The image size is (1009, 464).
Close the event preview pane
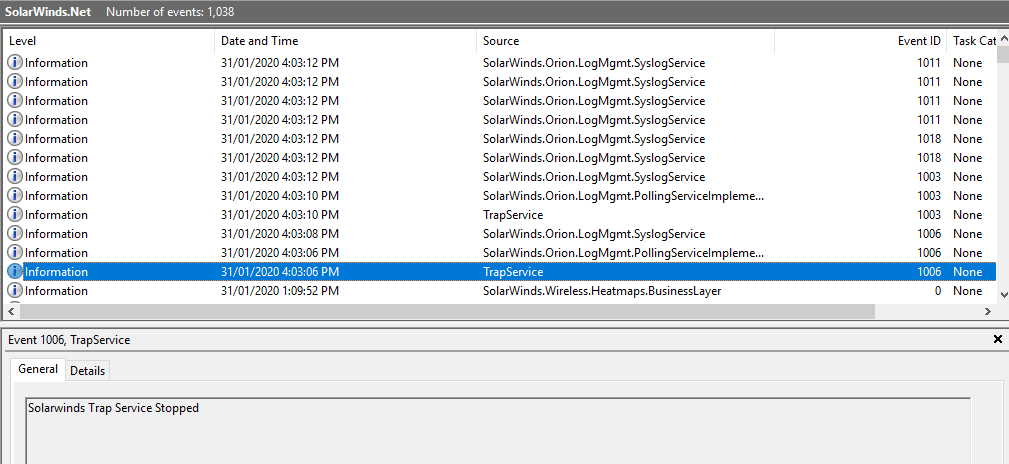(x=998, y=339)
